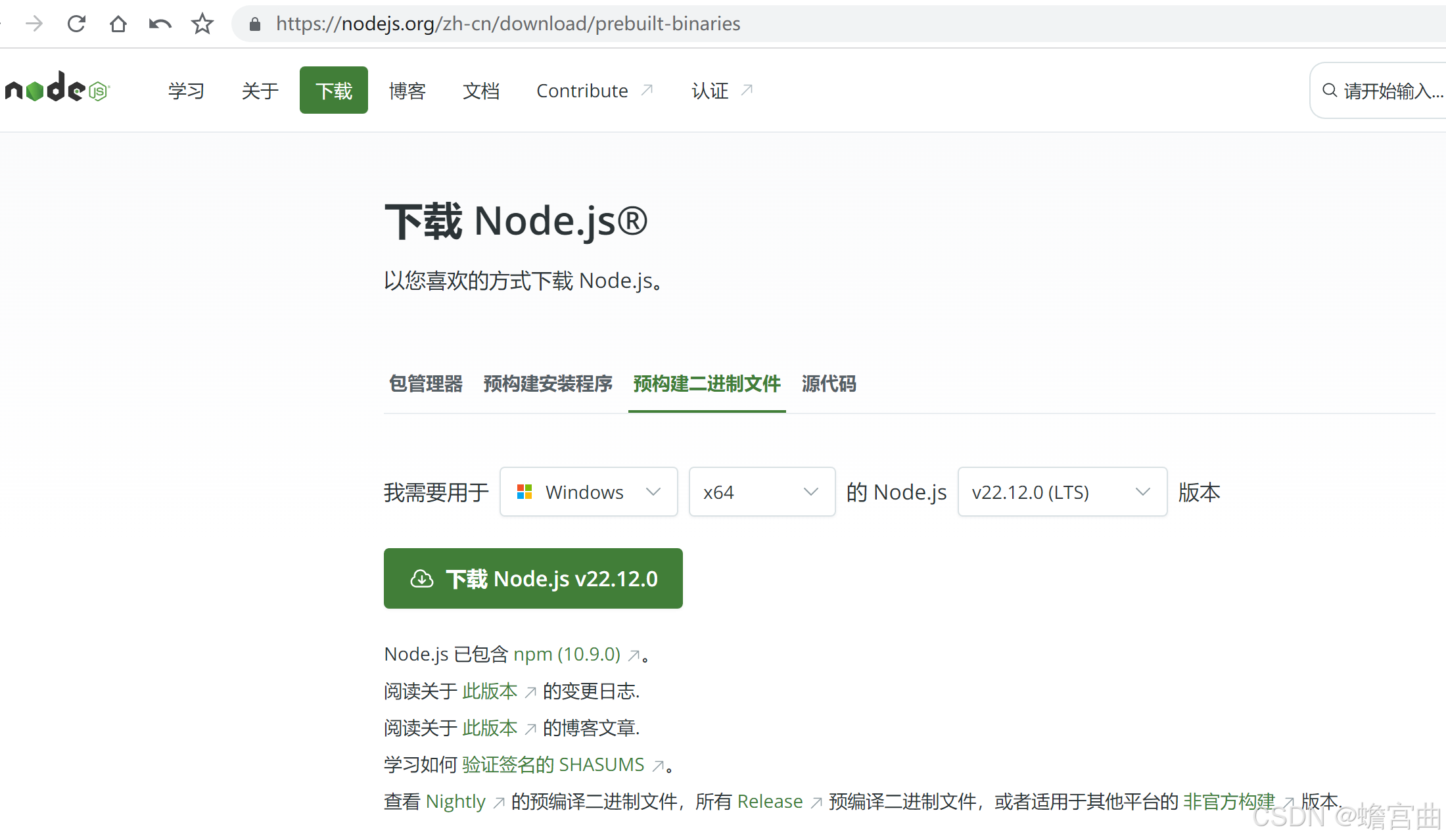Screen dimensions: 1446x840
Task: Open 非官方构建 link
Action: pyautogui.click(x=1229, y=801)
